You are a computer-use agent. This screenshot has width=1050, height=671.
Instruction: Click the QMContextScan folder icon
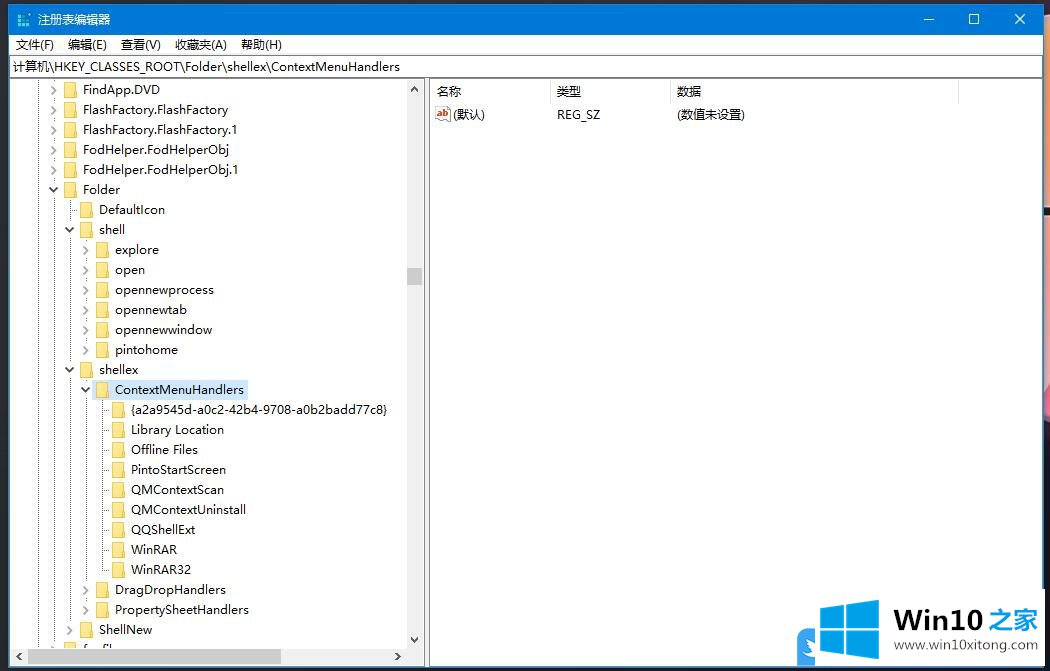coord(119,490)
